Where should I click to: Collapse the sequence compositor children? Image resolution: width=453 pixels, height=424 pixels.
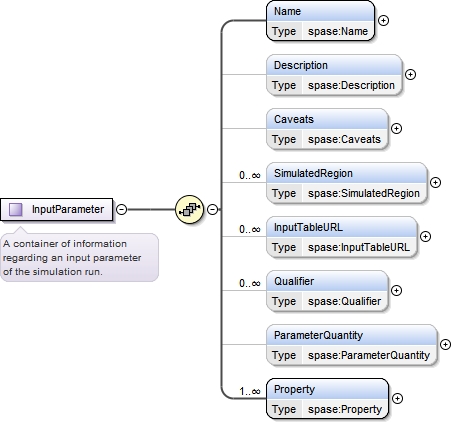[x=213, y=209]
